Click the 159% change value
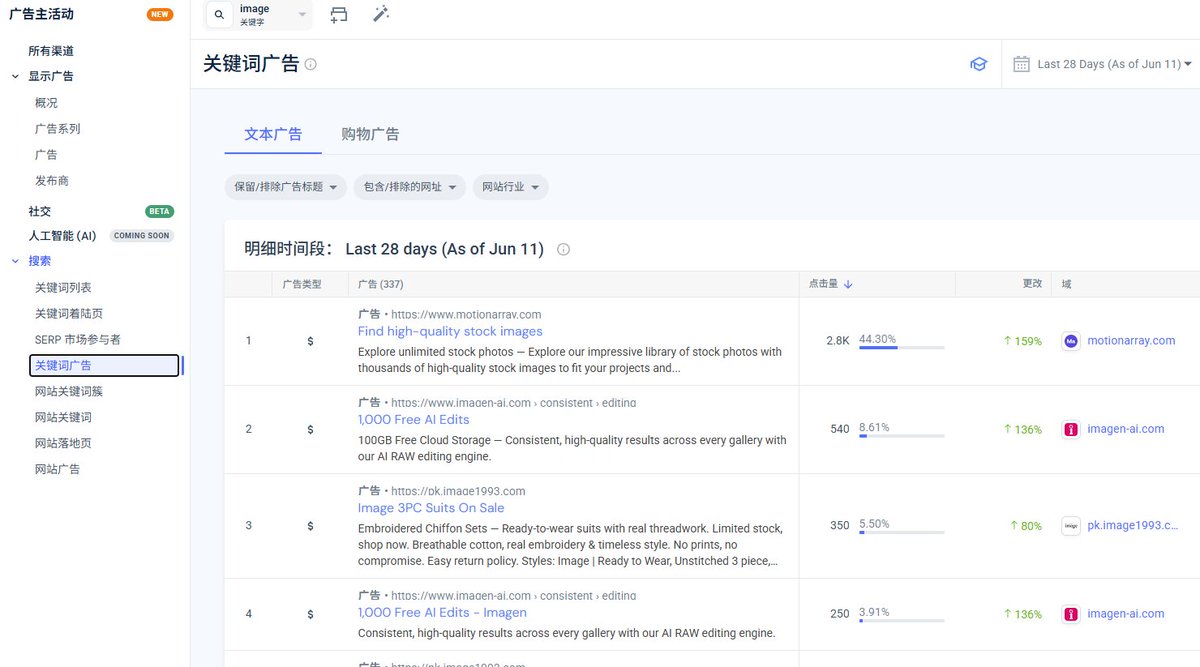Viewport: 1200px width, 667px height. [1022, 341]
